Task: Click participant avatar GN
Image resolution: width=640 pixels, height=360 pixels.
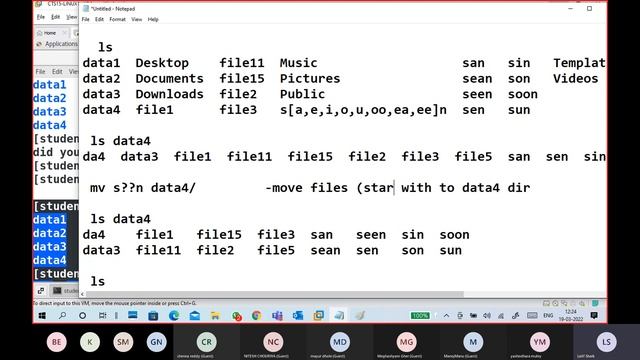Action: pyautogui.click(x=156, y=342)
